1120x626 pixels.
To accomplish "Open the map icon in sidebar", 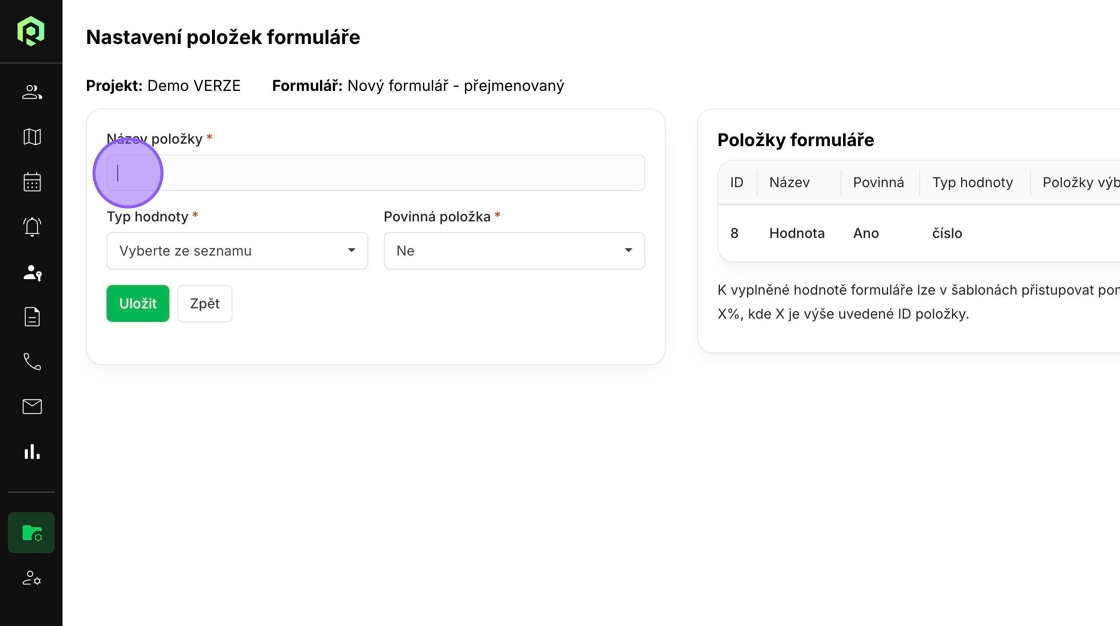I will pyautogui.click(x=31, y=136).
